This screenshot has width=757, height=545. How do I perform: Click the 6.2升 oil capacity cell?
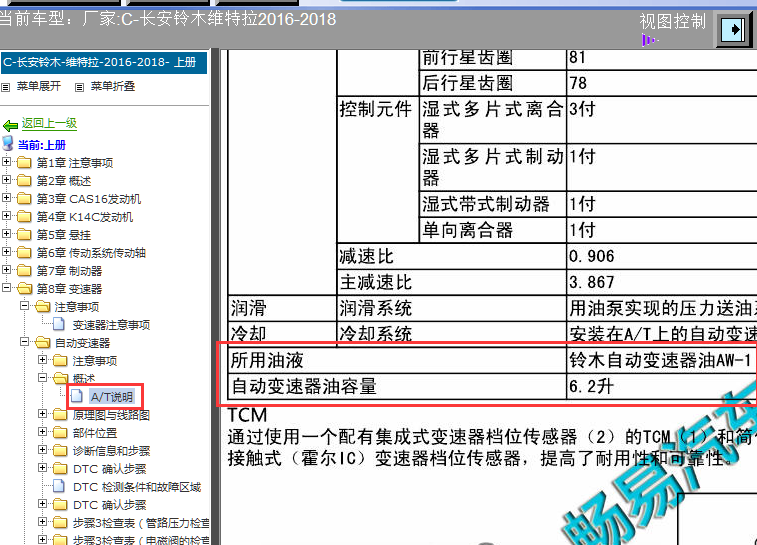(x=660, y=386)
